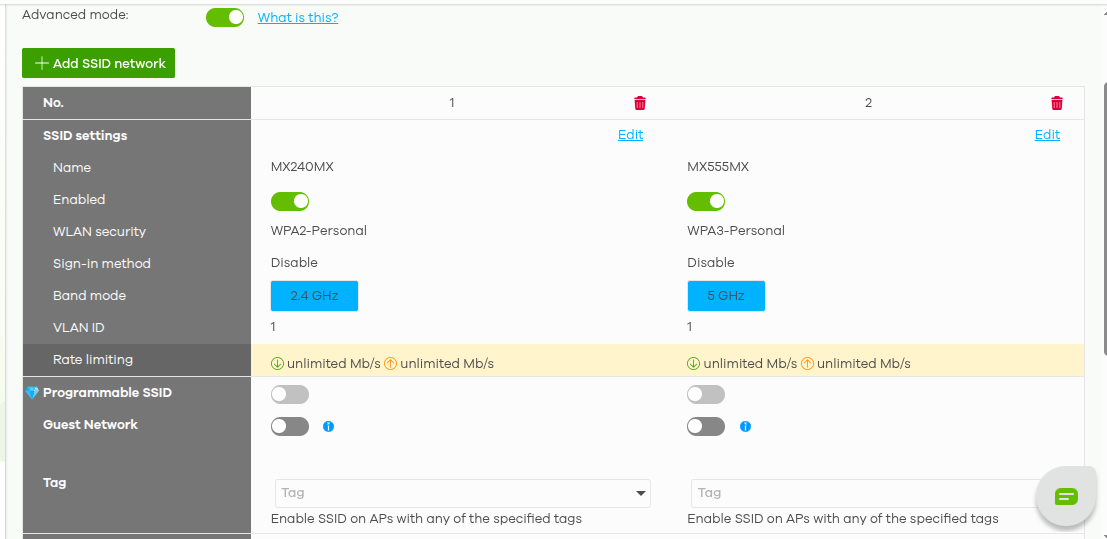1107x539 pixels.
Task: Click the Programmable SSID diamond icon
Action: [x=33, y=393]
